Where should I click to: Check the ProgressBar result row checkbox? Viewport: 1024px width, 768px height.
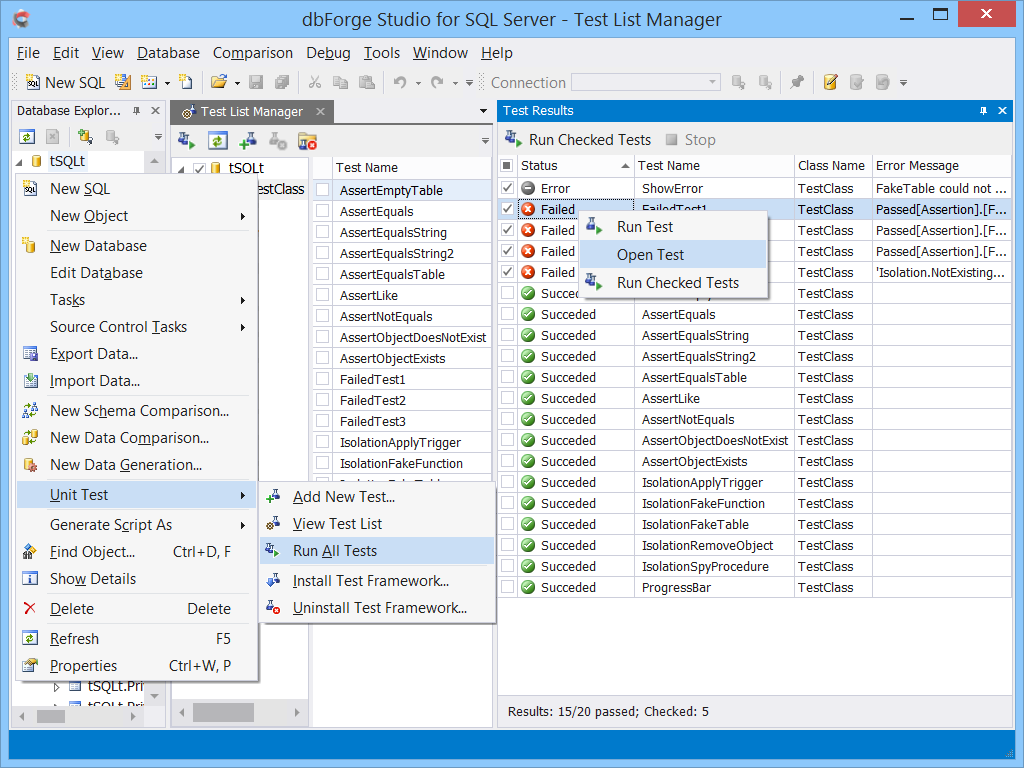pos(507,587)
